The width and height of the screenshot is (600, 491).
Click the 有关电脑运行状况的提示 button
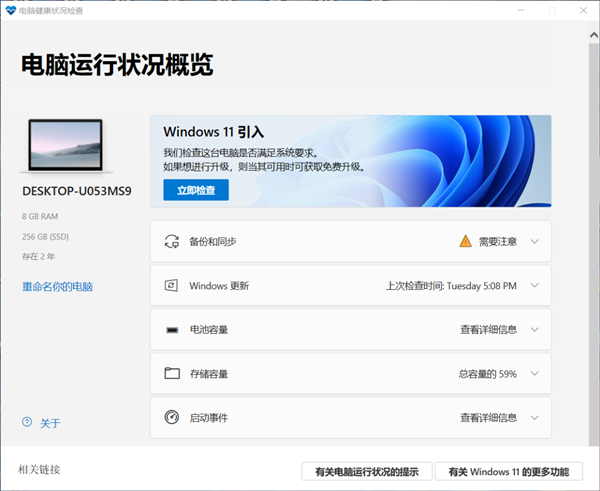click(x=367, y=471)
